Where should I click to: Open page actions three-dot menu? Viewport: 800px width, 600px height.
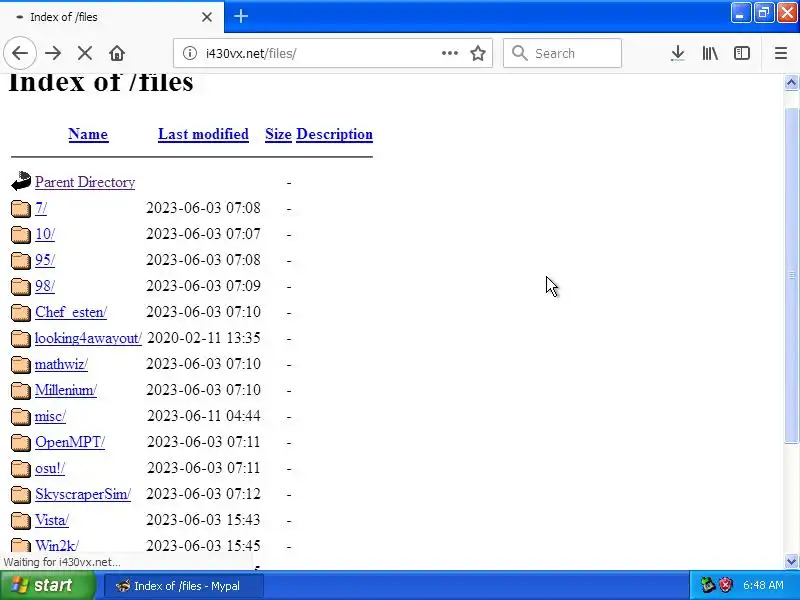pos(449,53)
